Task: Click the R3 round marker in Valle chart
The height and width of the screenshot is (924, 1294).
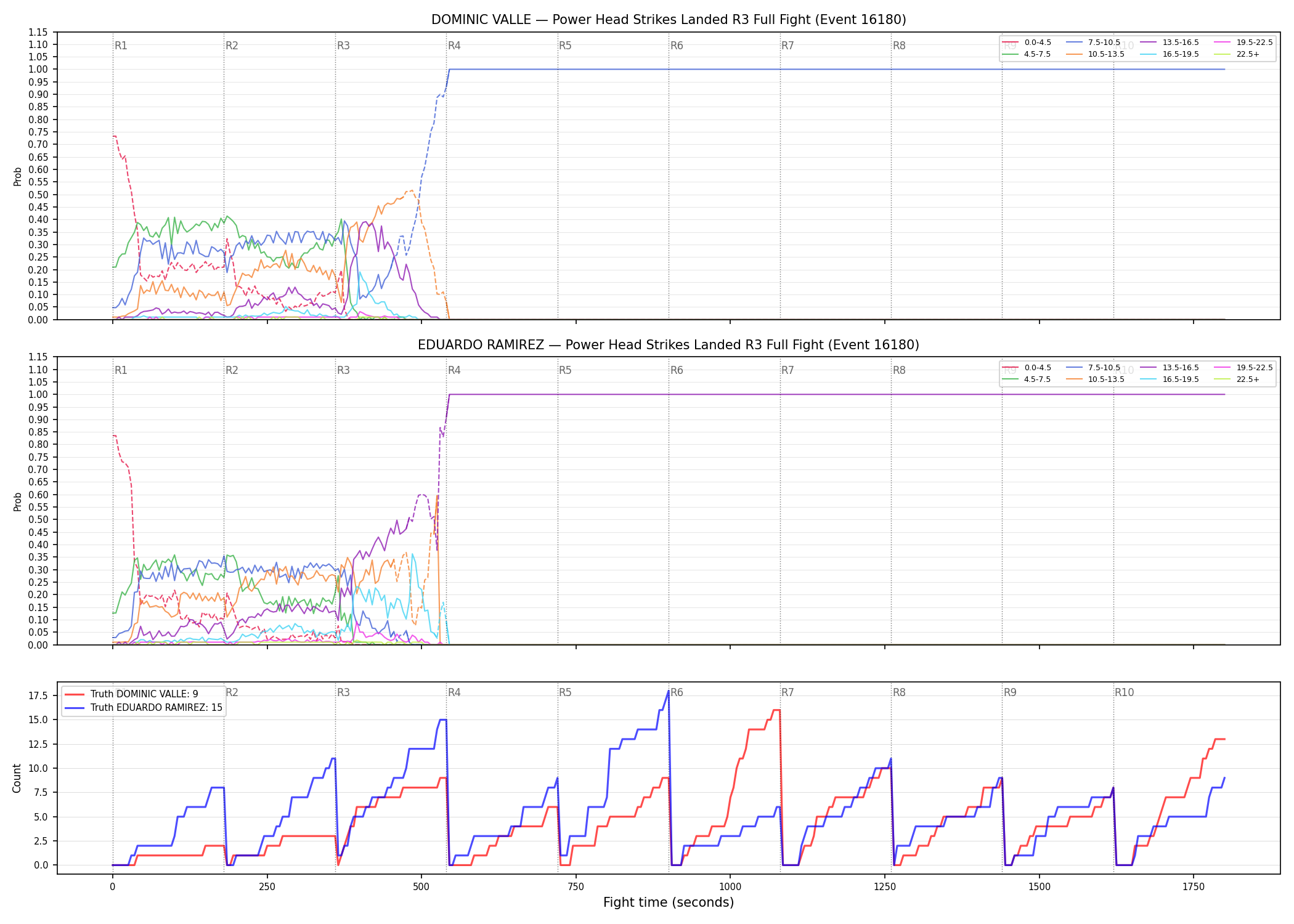Action: (343, 46)
